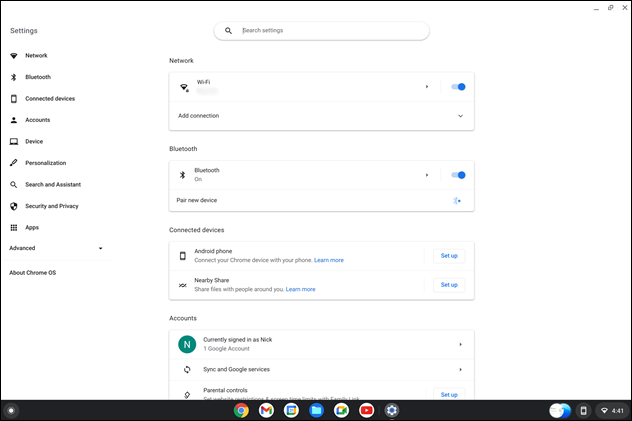The height and width of the screenshot is (421, 632).
Task: Open the phone hub tray icon
Action: pyautogui.click(x=584, y=410)
